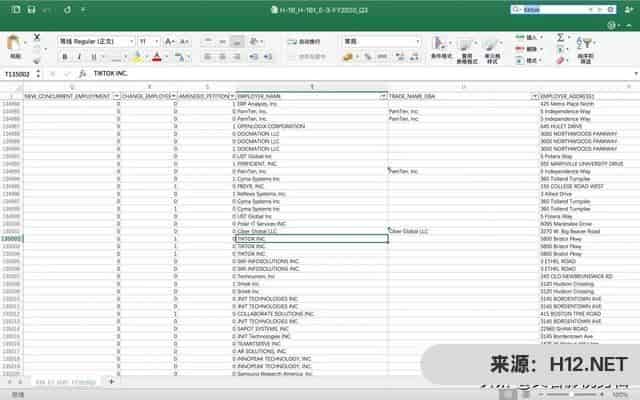
Task: Apply the yellow fill color
Action: pos(138,57)
